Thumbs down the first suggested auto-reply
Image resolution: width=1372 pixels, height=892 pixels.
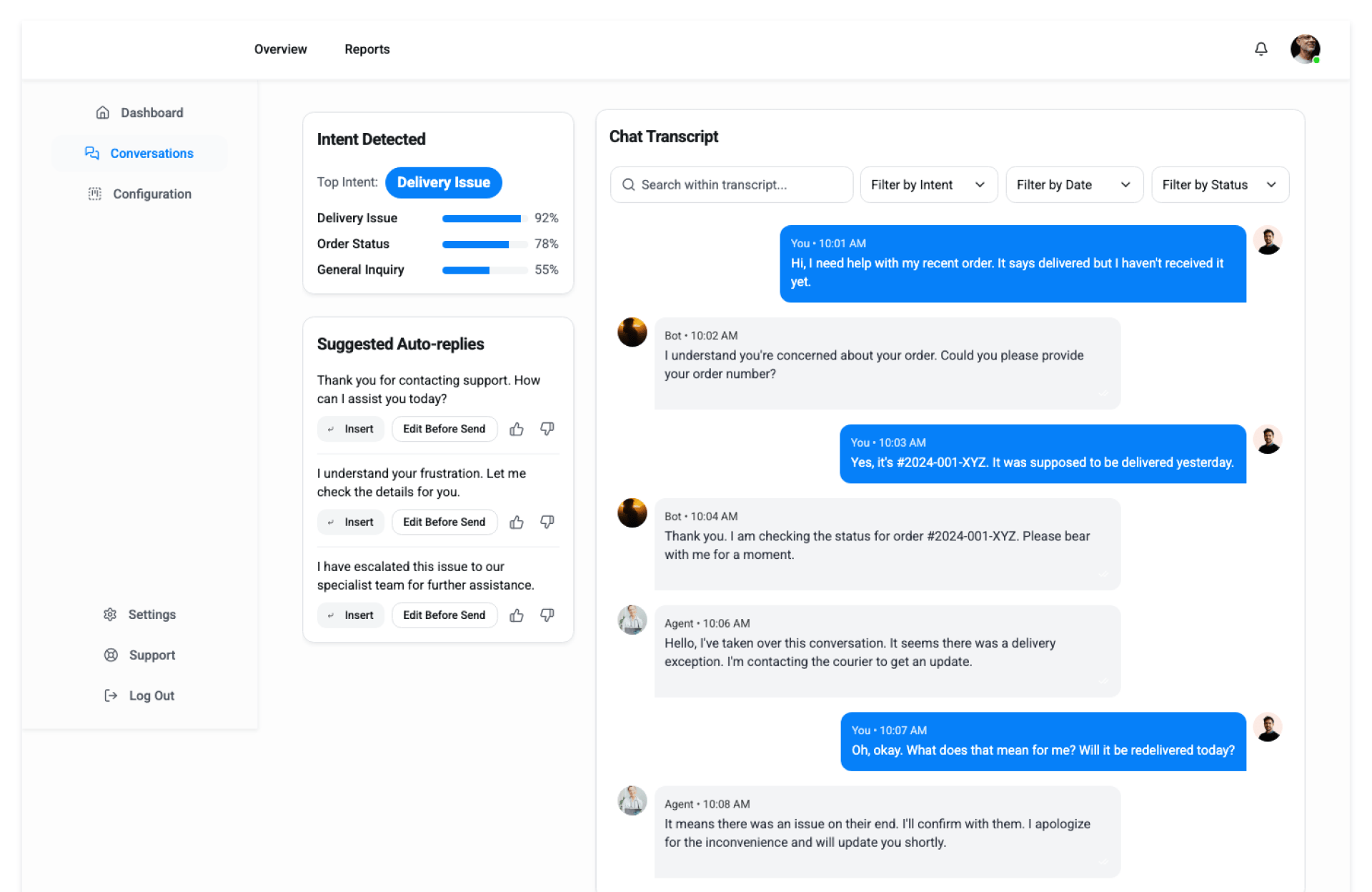pos(547,429)
